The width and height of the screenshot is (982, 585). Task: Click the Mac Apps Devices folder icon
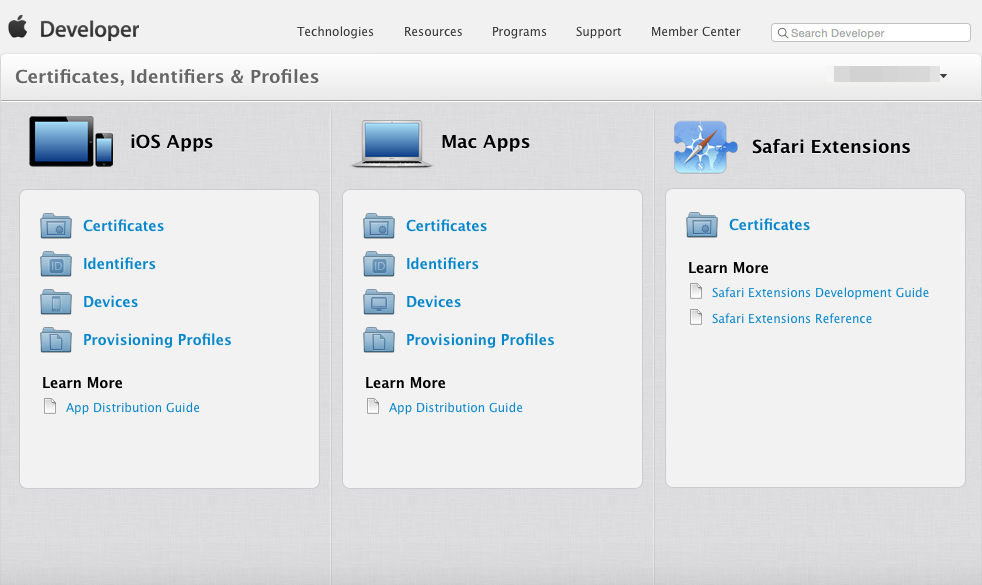(379, 302)
